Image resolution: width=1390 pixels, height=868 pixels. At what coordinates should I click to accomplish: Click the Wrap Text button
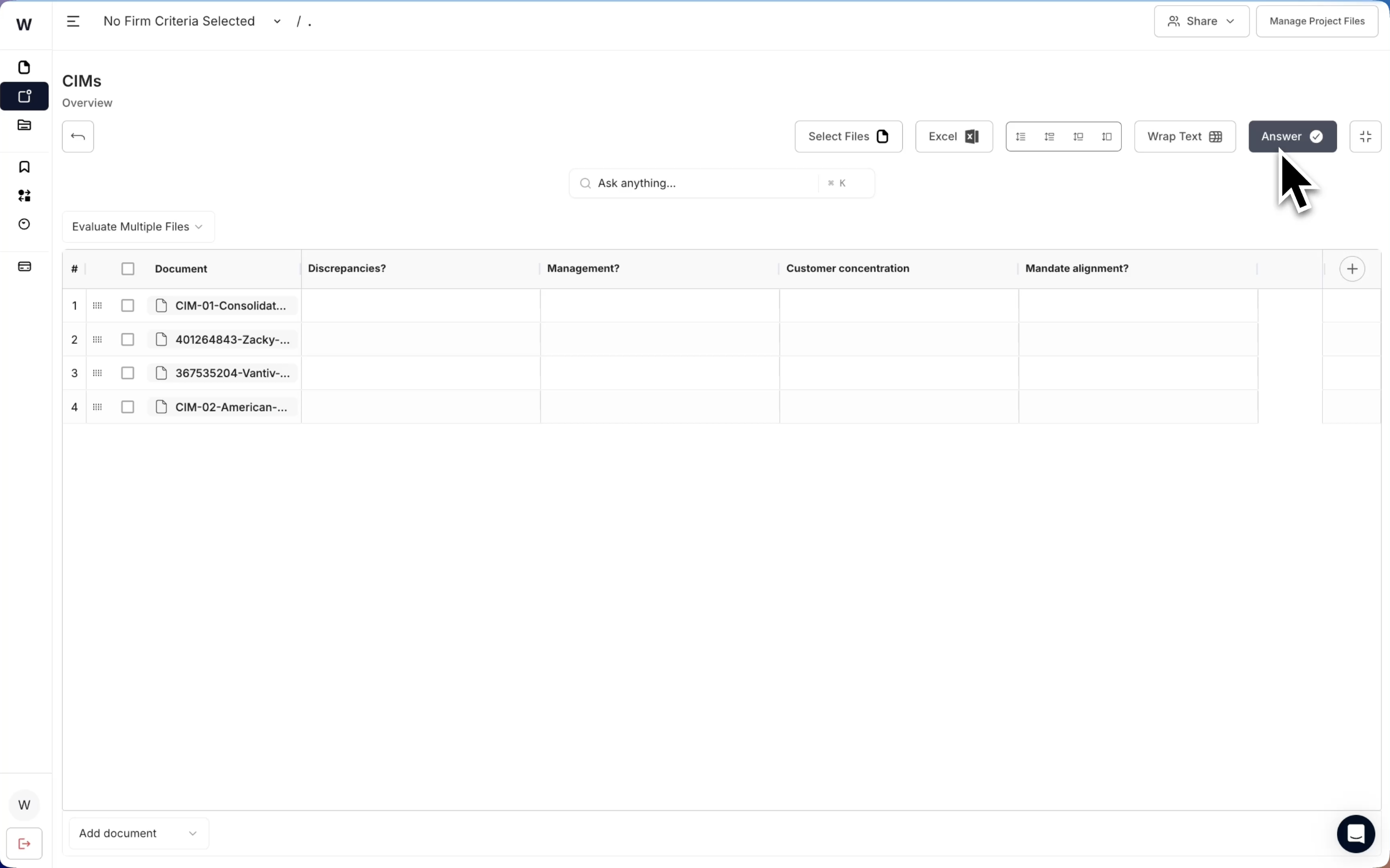(x=1184, y=137)
